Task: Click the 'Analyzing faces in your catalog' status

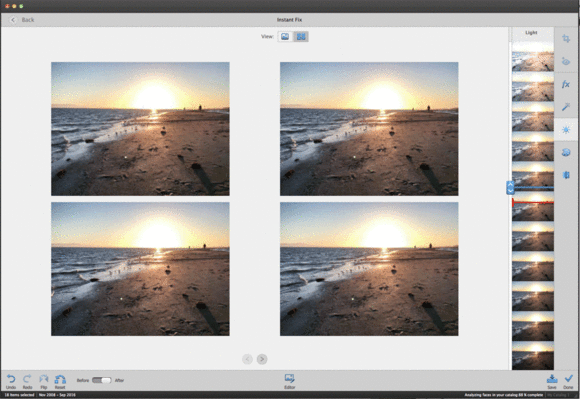Action: pos(503,395)
